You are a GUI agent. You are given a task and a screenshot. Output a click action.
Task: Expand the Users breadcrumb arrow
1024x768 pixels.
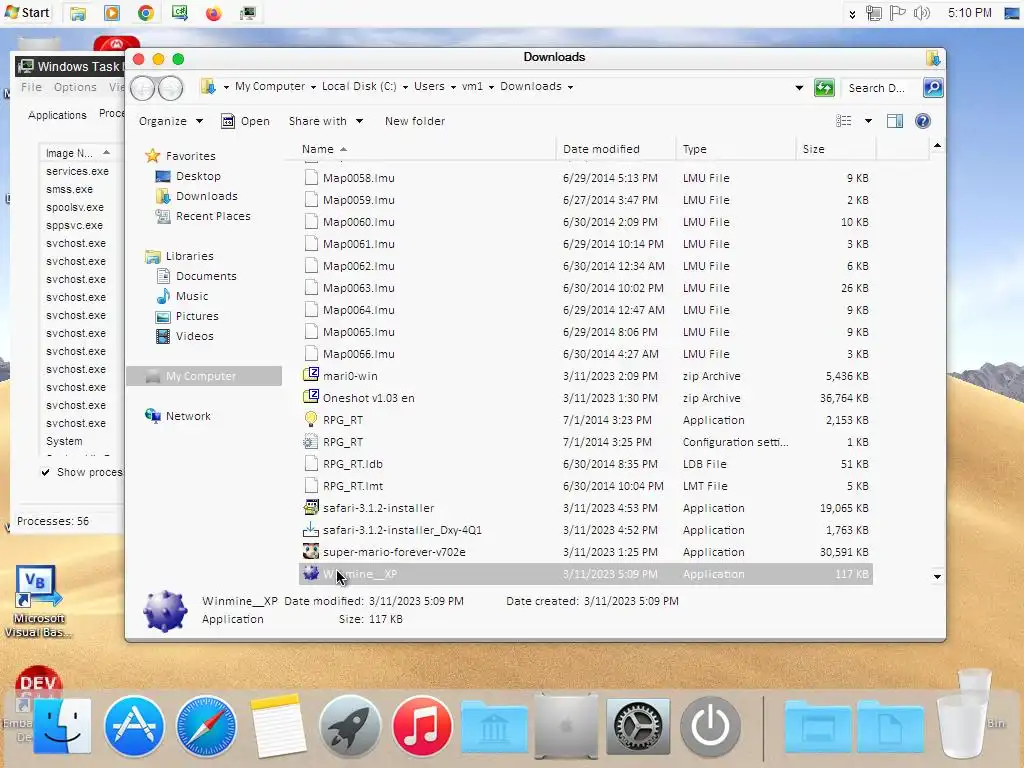453,87
